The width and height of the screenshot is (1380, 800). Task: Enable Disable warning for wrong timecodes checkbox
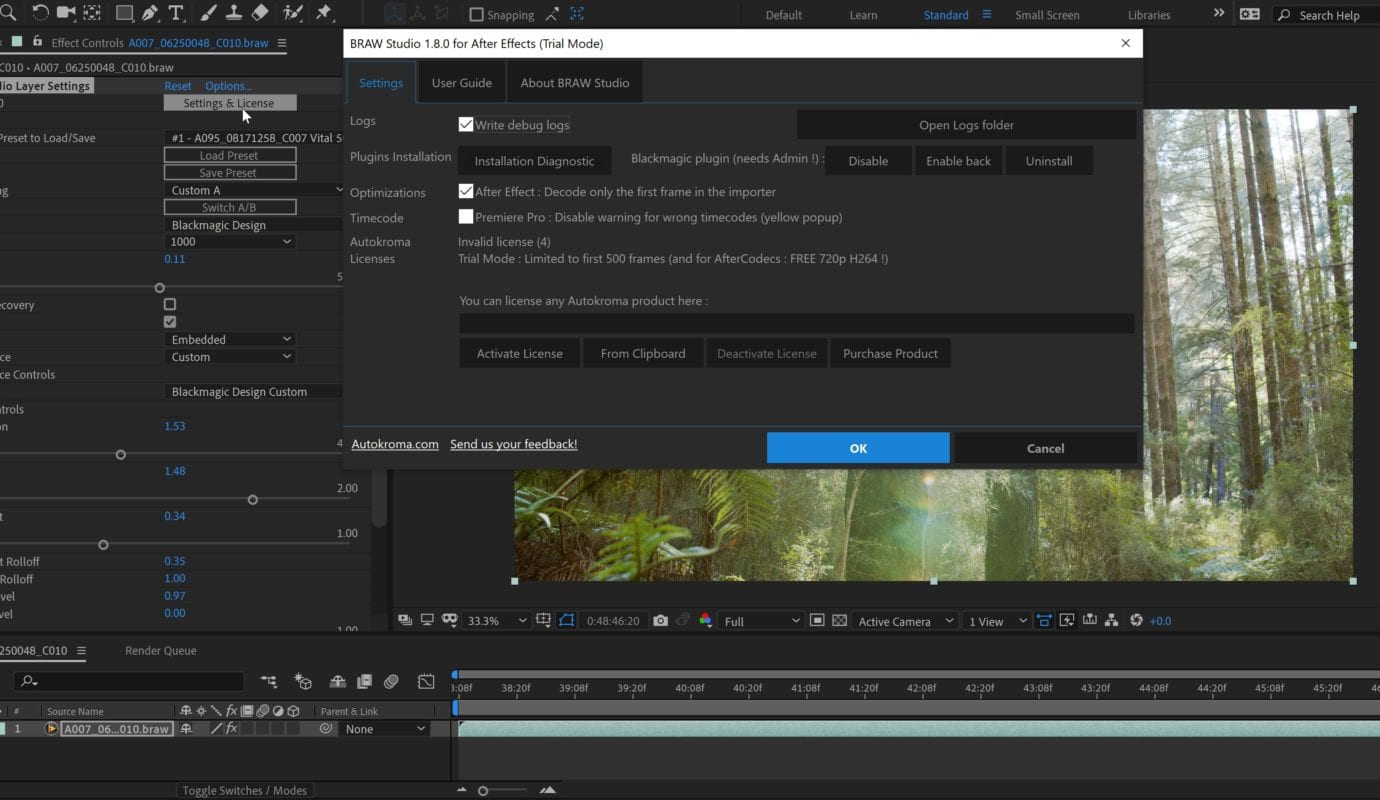click(x=465, y=217)
